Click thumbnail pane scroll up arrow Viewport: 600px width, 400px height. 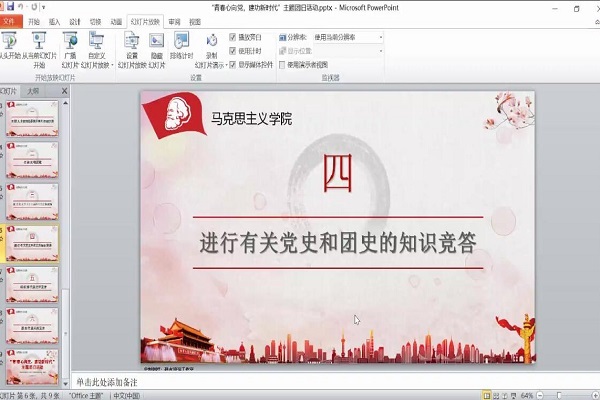point(65,103)
